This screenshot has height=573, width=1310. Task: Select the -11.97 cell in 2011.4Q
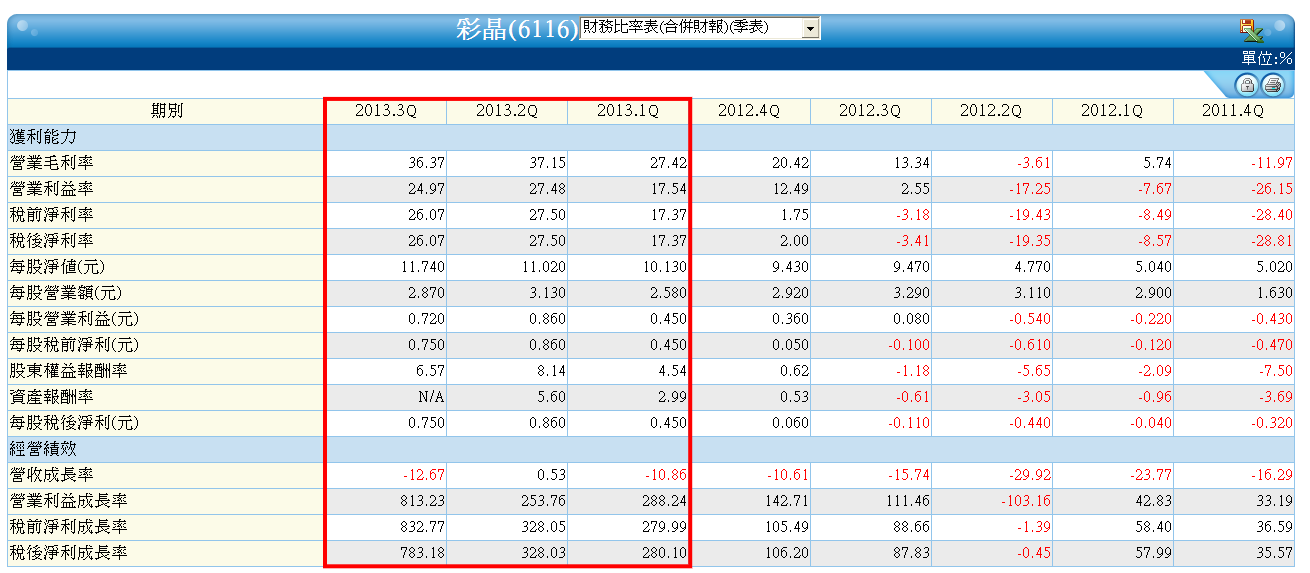tap(1271, 163)
